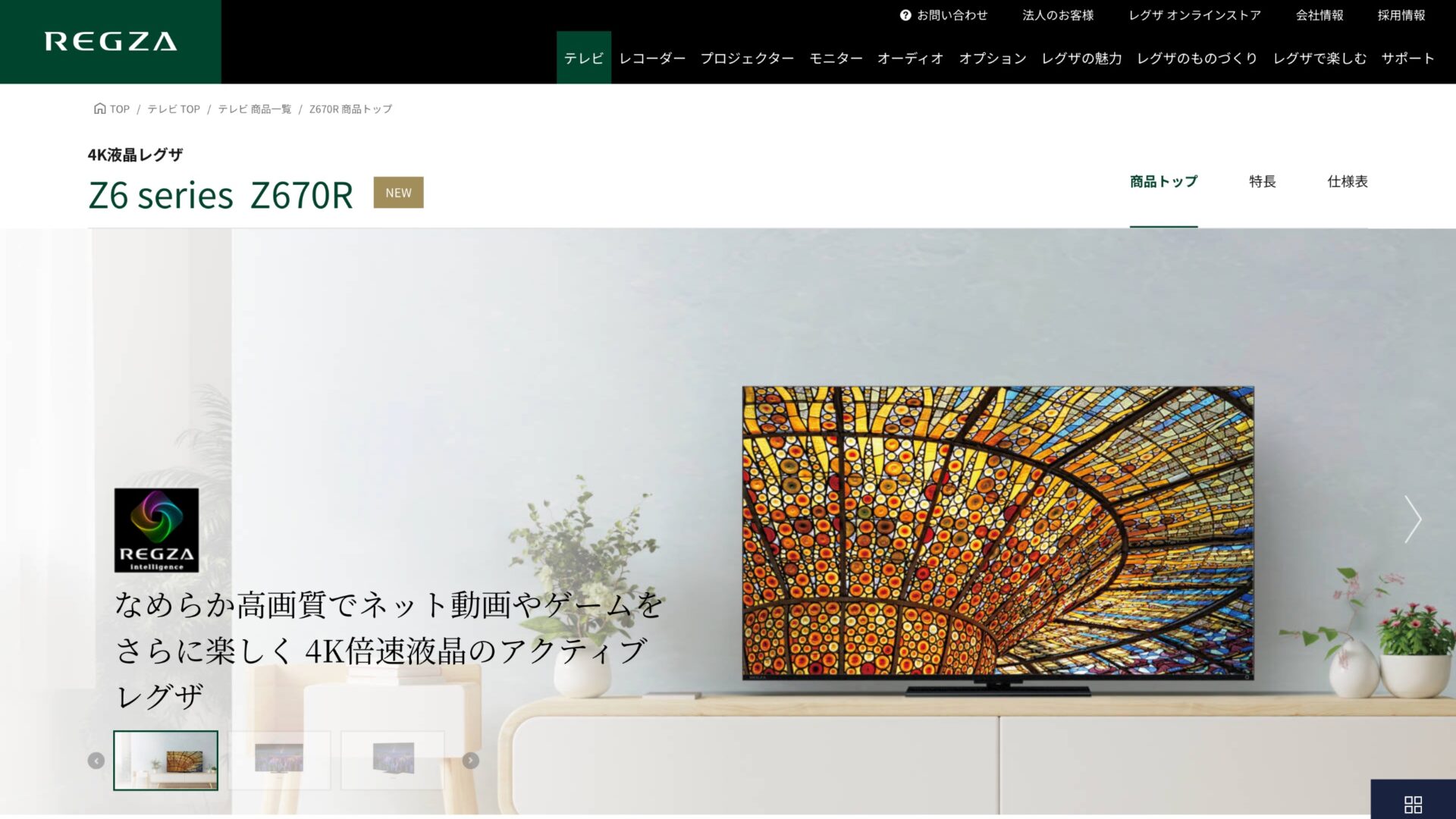The height and width of the screenshot is (819, 1456).
Task: Click the home icon in breadcrumb
Action: (99, 108)
